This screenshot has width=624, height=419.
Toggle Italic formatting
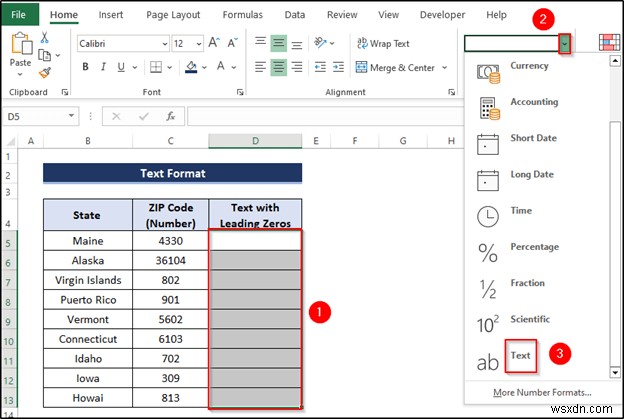coord(103,67)
